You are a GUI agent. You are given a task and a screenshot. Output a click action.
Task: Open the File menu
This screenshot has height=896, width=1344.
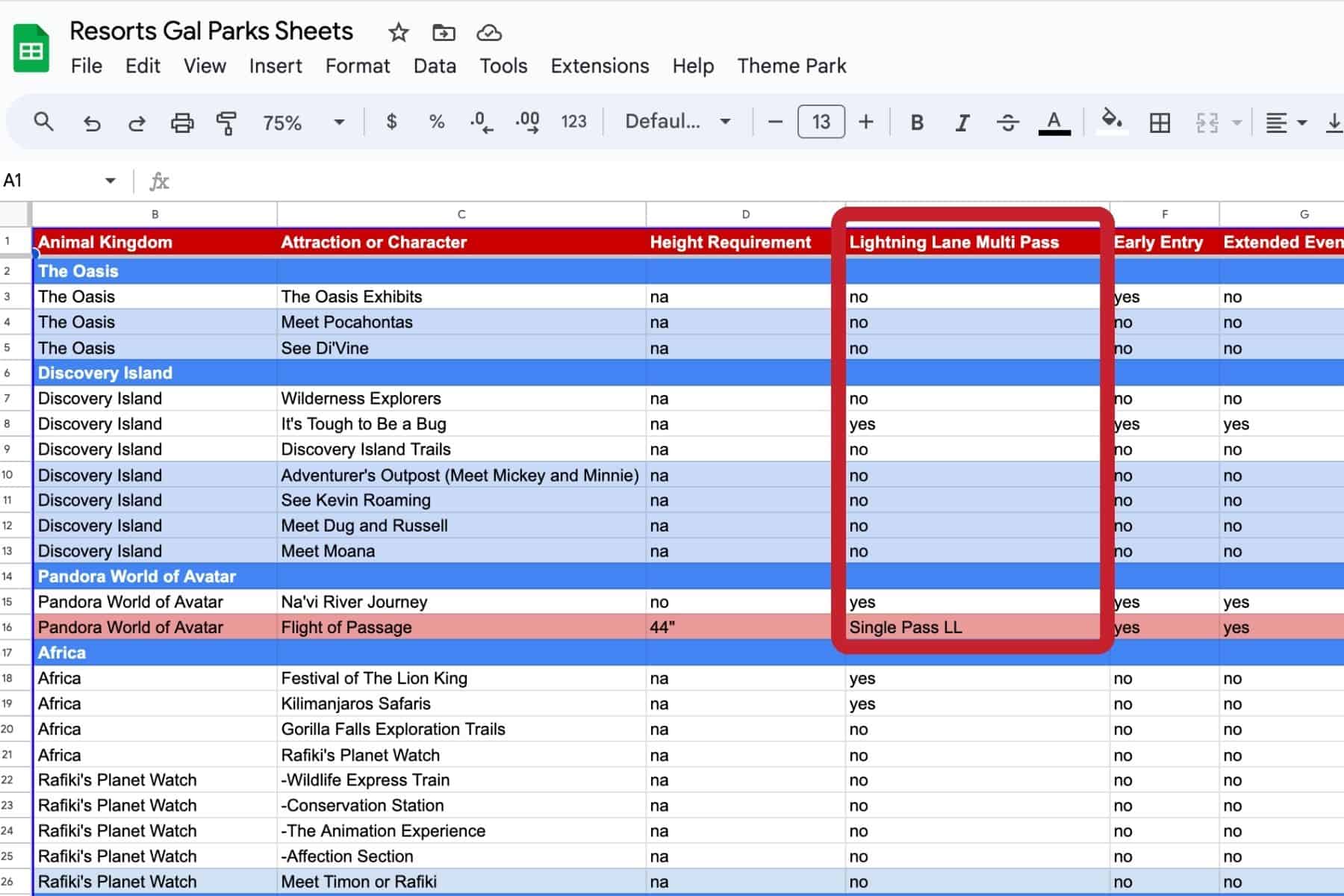pyautogui.click(x=87, y=66)
